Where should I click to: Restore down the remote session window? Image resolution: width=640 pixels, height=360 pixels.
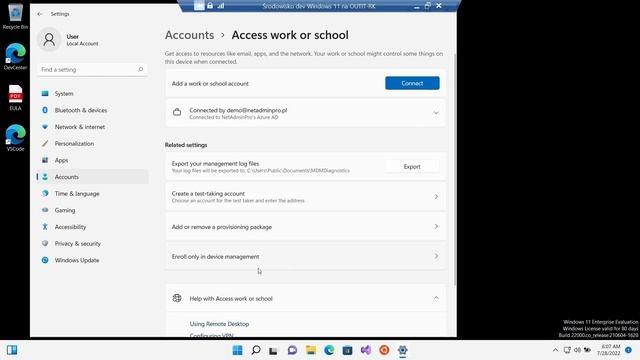click(427, 6)
